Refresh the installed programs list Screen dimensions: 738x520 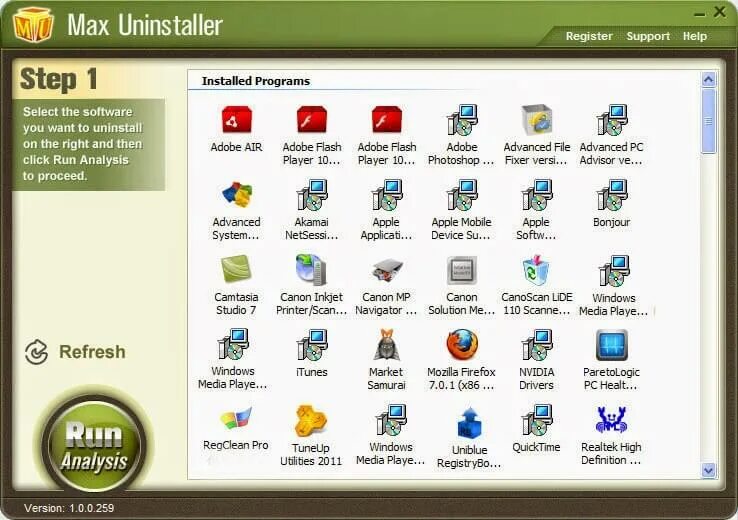[75, 352]
